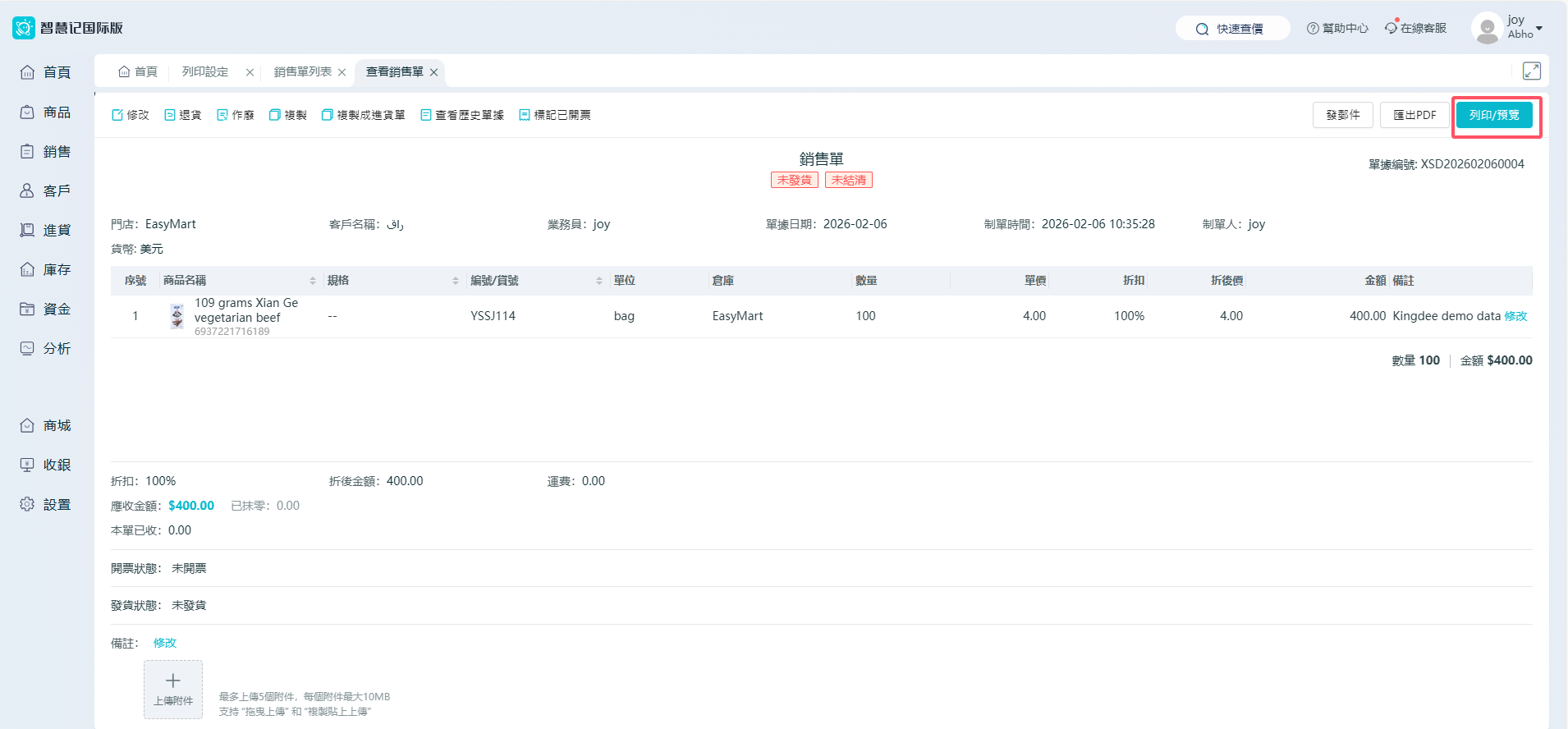
Task: Click the 匯出PDF button
Action: (1414, 115)
